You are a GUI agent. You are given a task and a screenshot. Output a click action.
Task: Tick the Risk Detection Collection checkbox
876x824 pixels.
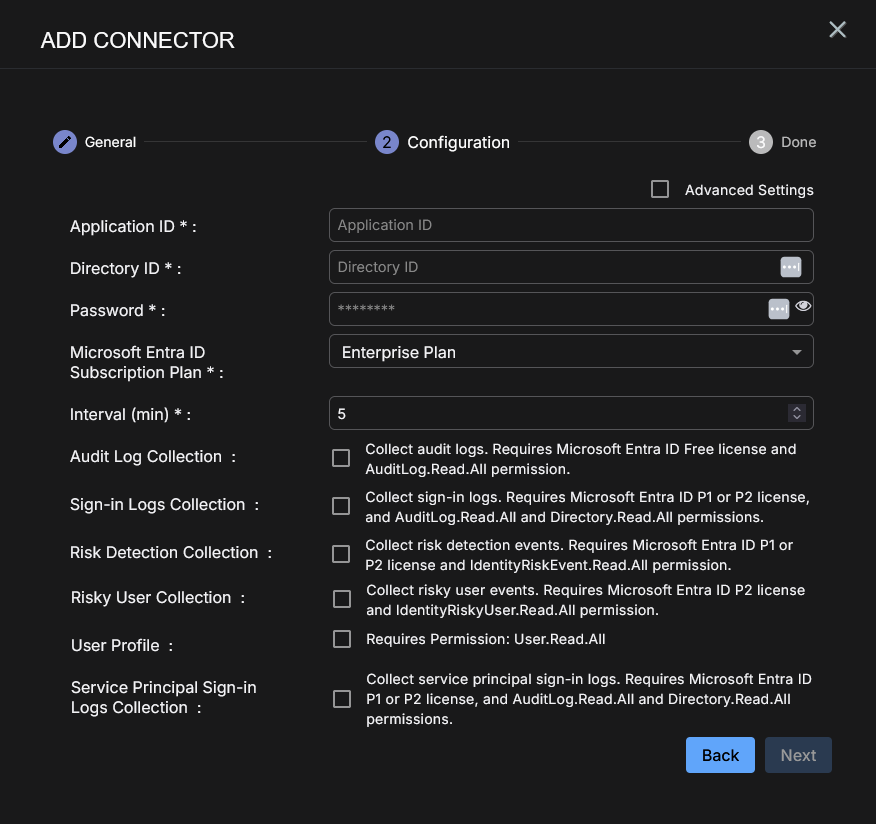pyautogui.click(x=341, y=554)
